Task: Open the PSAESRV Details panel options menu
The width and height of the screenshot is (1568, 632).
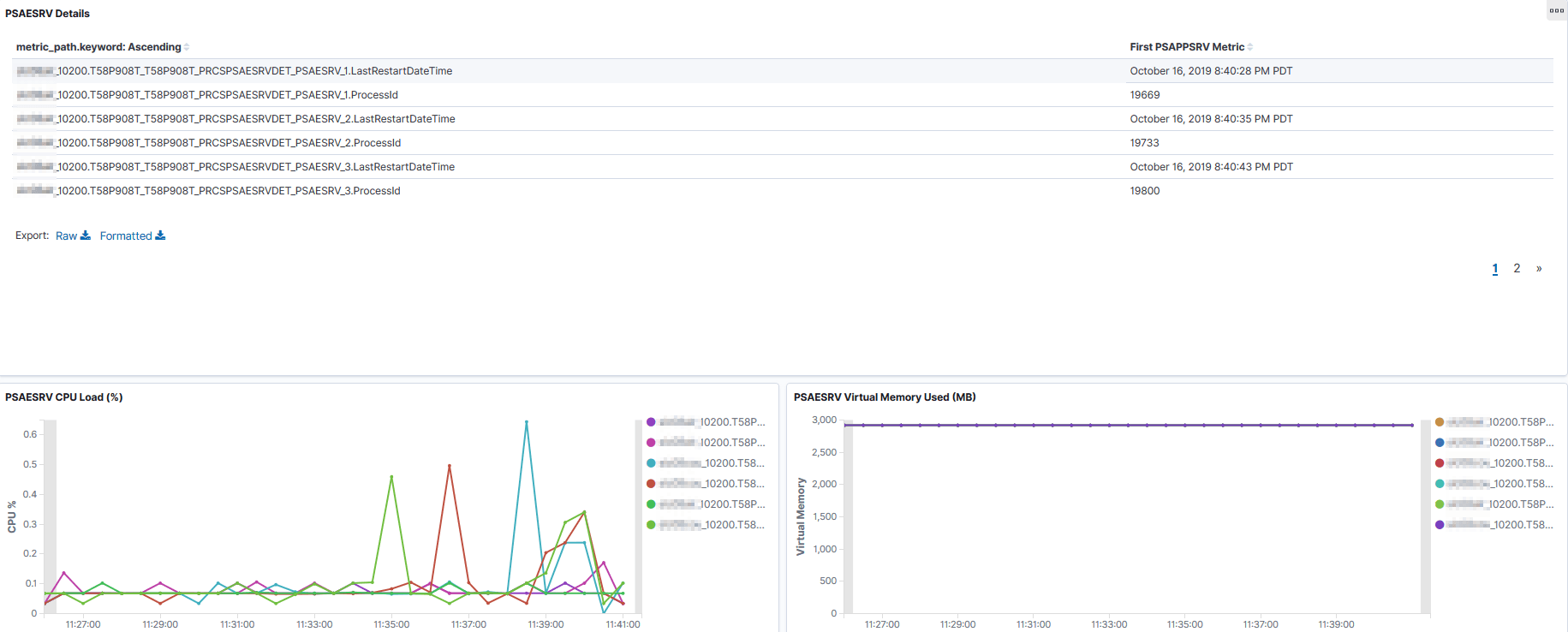Action: coord(1557,11)
